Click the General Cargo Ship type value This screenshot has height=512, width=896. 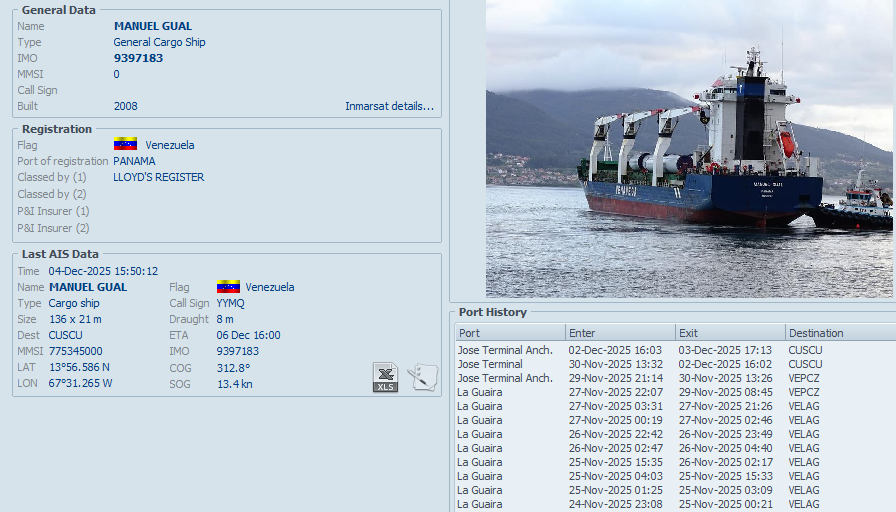(x=159, y=42)
